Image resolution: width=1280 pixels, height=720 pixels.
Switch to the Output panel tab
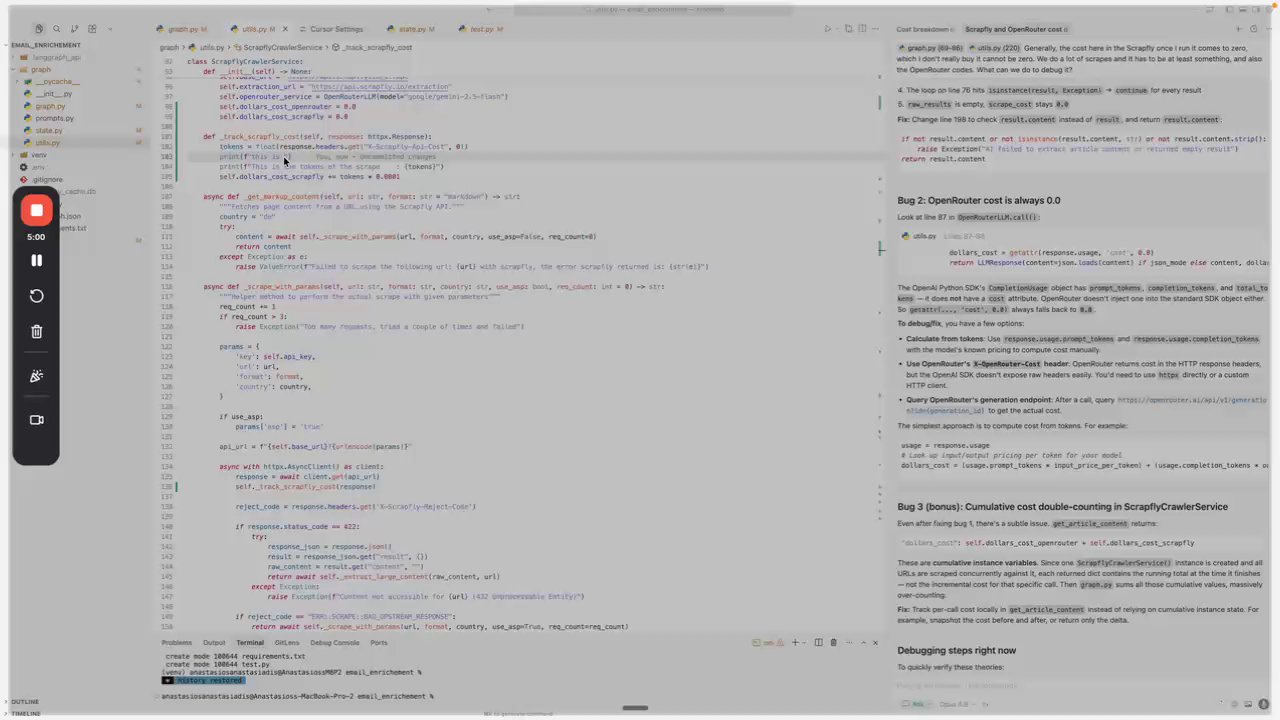pos(214,643)
